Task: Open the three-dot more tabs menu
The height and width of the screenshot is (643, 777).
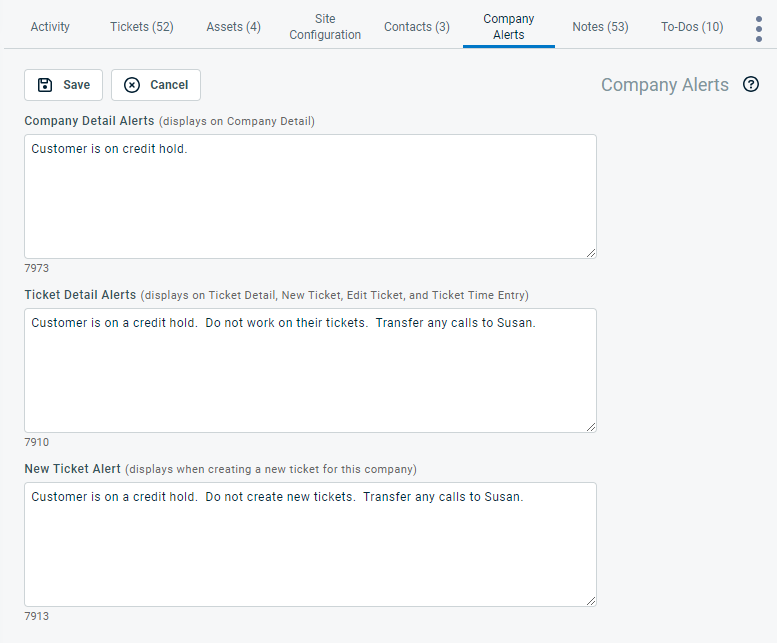Action: [759, 29]
